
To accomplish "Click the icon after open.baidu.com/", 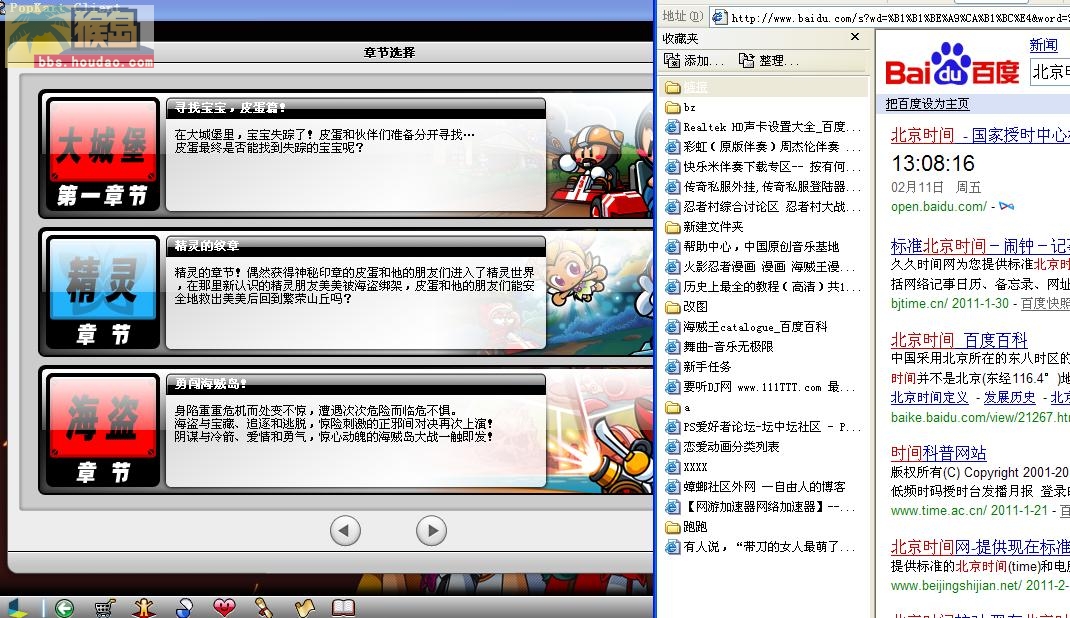I will 1007,206.
